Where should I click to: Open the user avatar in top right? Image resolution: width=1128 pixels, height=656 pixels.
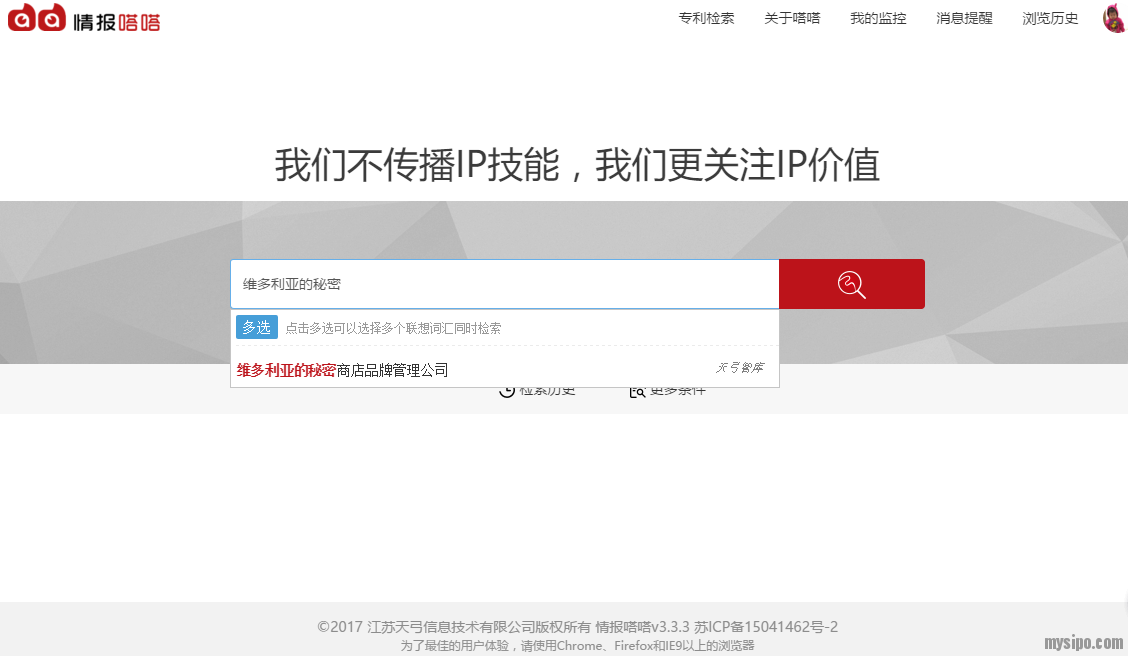tap(1113, 18)
